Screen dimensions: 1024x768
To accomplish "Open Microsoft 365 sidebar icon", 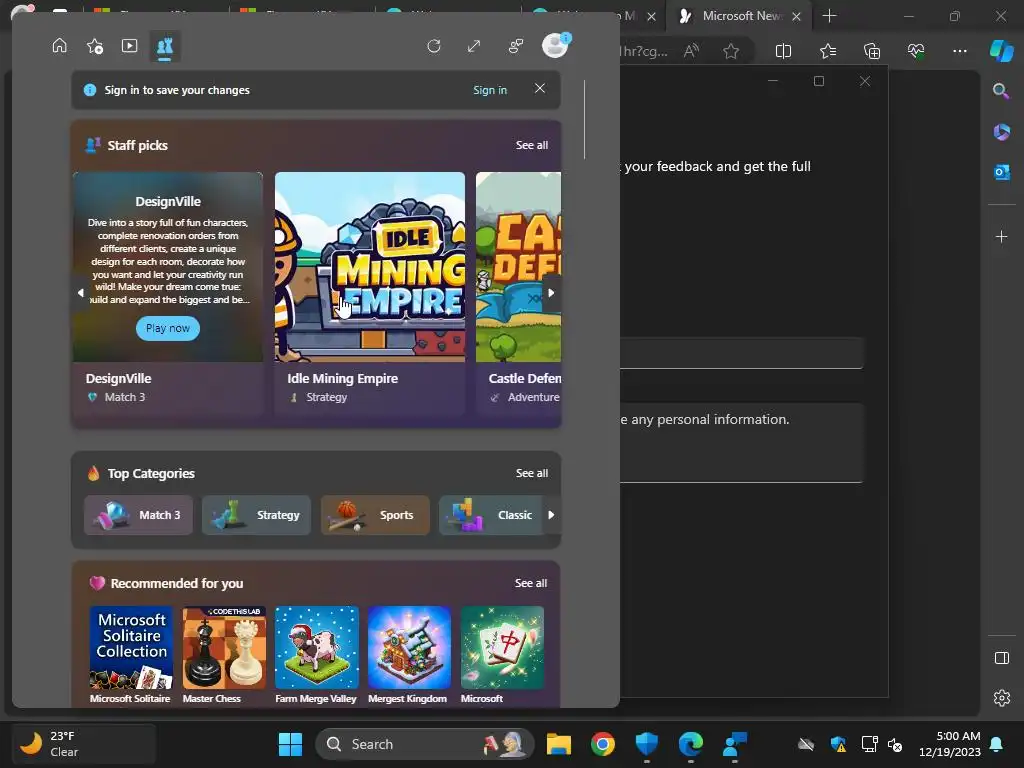I will click(x=1001, y=131).
